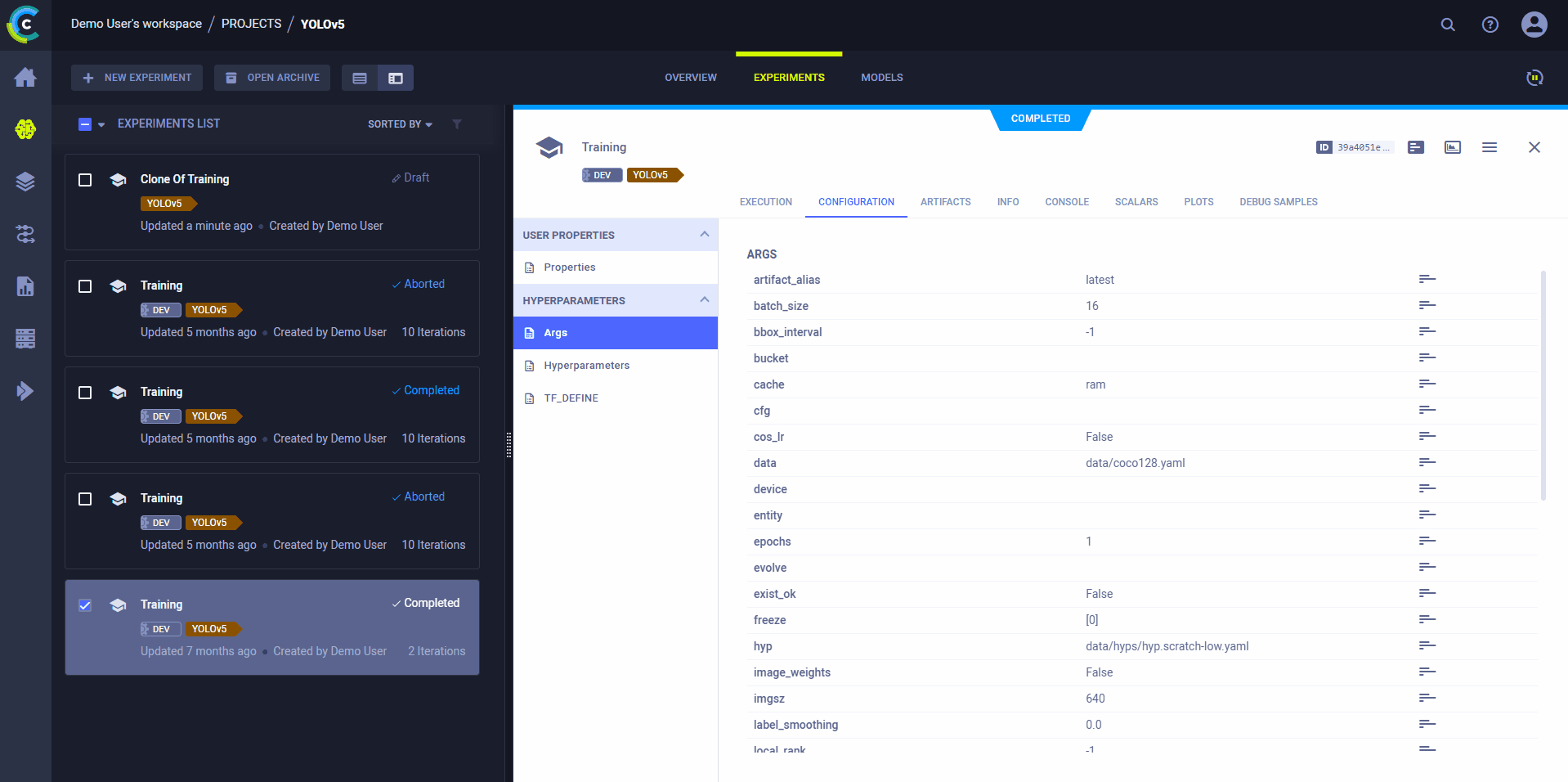The height and width of the screenshot is (782, 1568).
Task: Open the Sorted By dropdown
Action: tap(400, 124)
